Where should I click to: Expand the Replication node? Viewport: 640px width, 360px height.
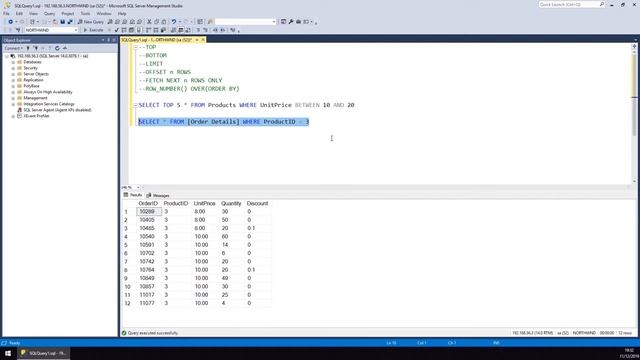coord(13,80)
